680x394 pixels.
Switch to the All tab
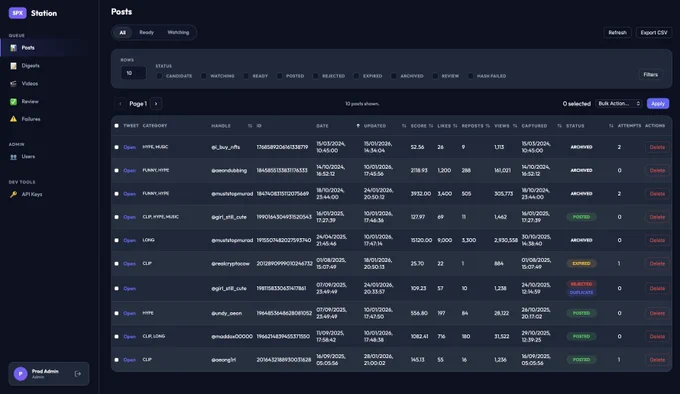click(123, 33)
